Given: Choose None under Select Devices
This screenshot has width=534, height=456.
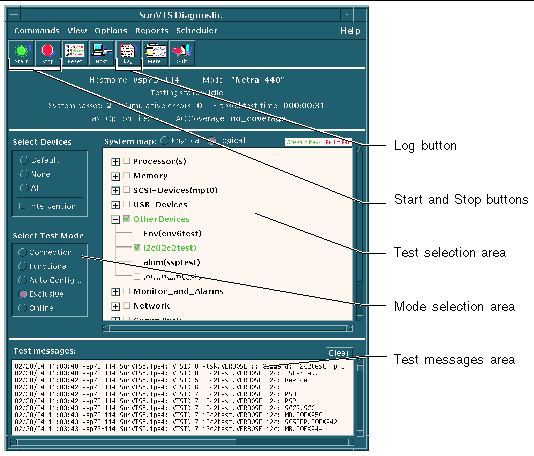Looking at the screenshot, I should (x=24, y=174).
